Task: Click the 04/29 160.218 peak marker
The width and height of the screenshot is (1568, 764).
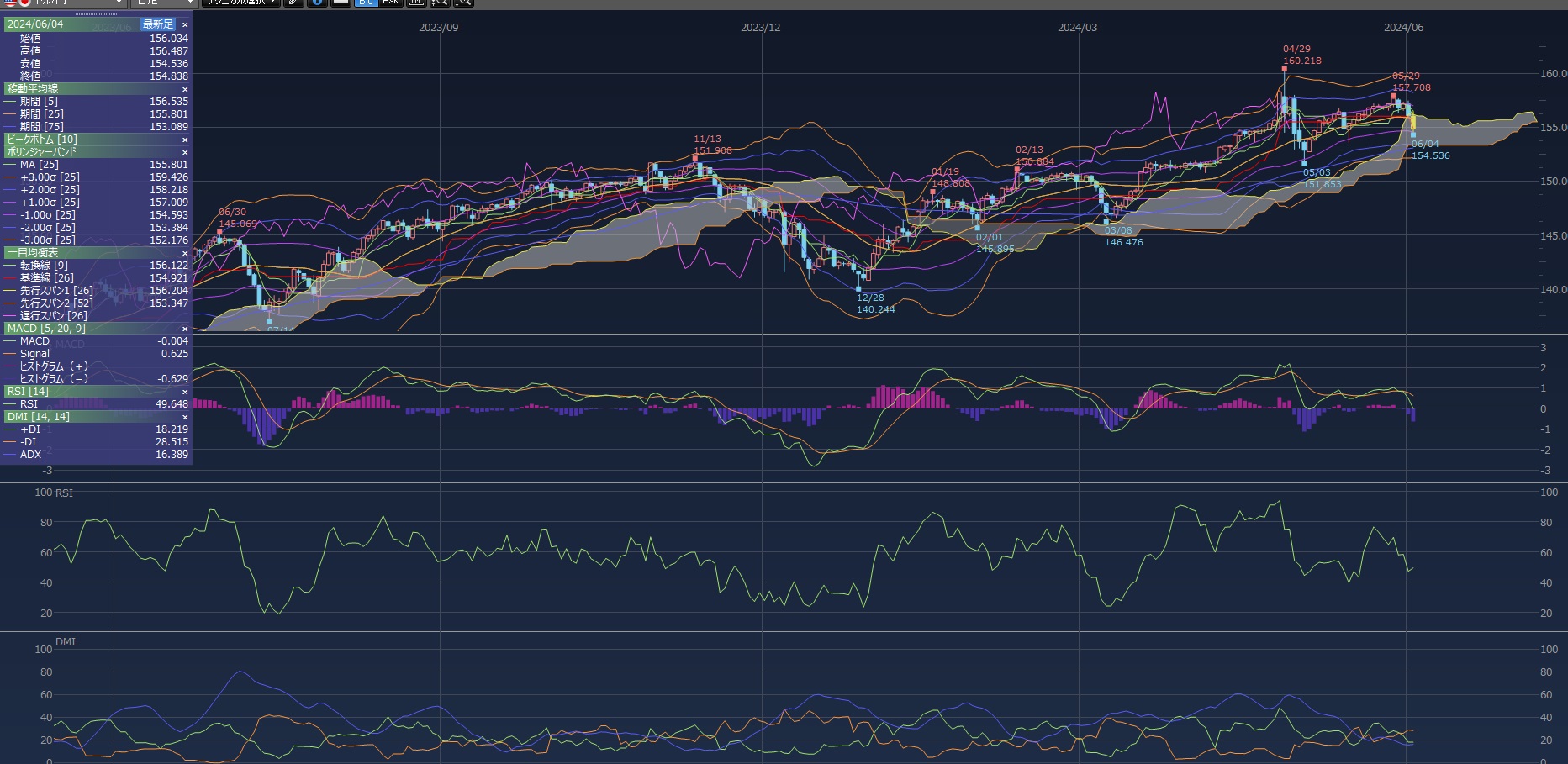Action: point(1285,69)
